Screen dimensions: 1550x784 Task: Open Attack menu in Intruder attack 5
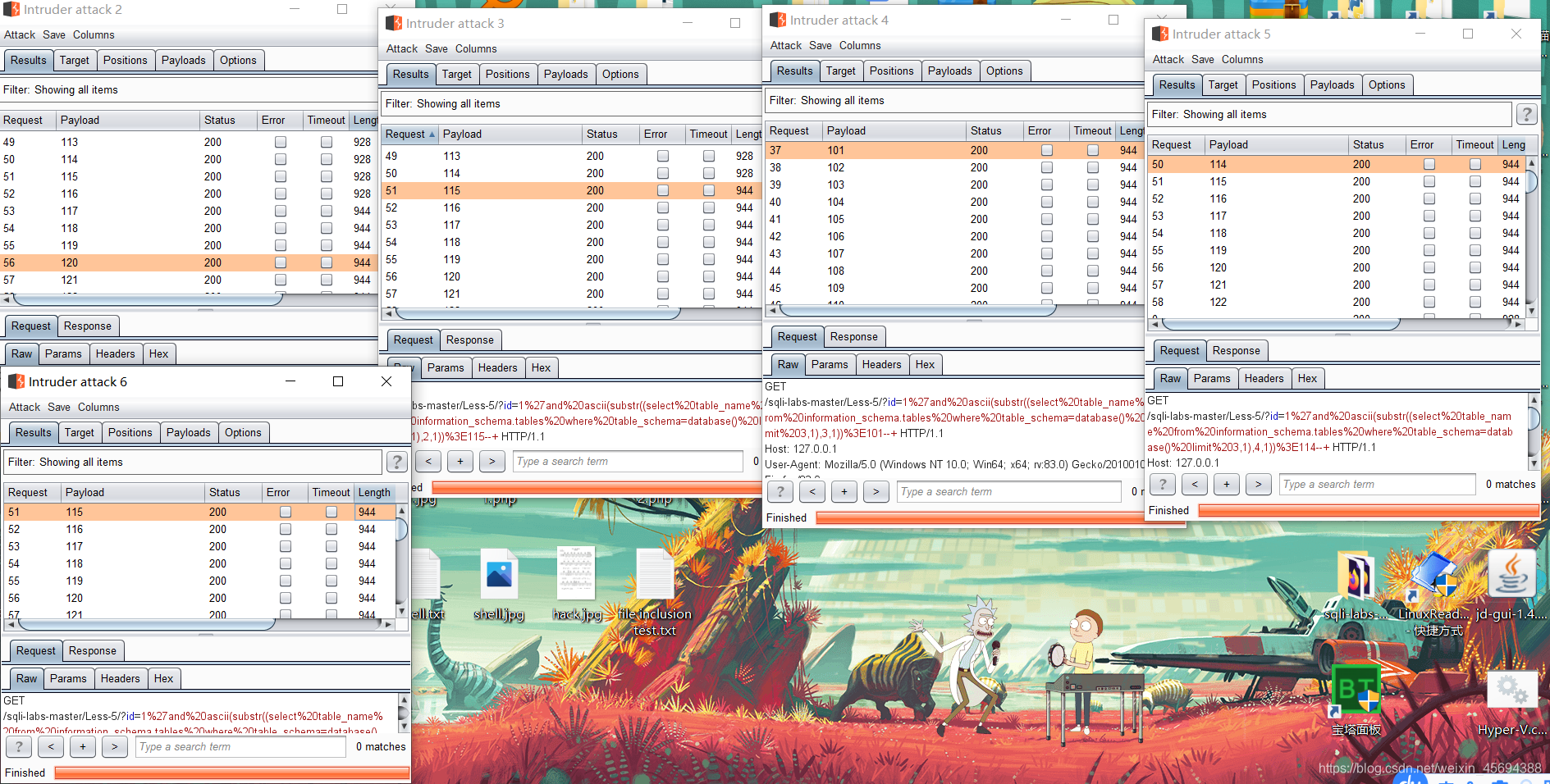1168,59
